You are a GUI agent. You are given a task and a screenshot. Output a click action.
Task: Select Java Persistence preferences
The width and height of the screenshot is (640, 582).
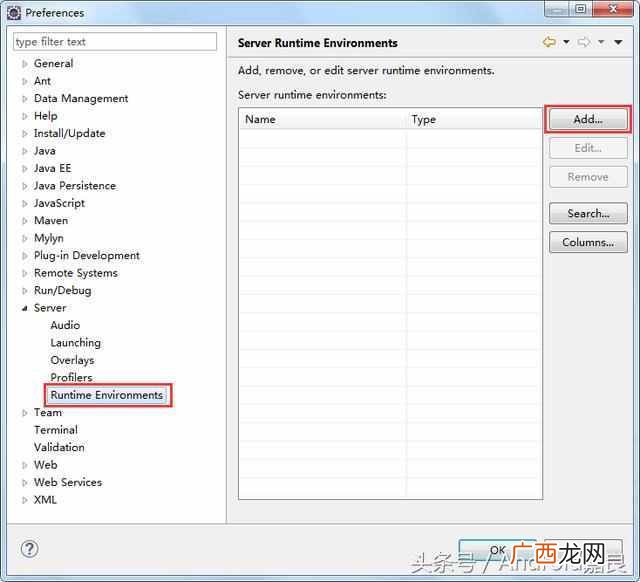tap(75, 186)
